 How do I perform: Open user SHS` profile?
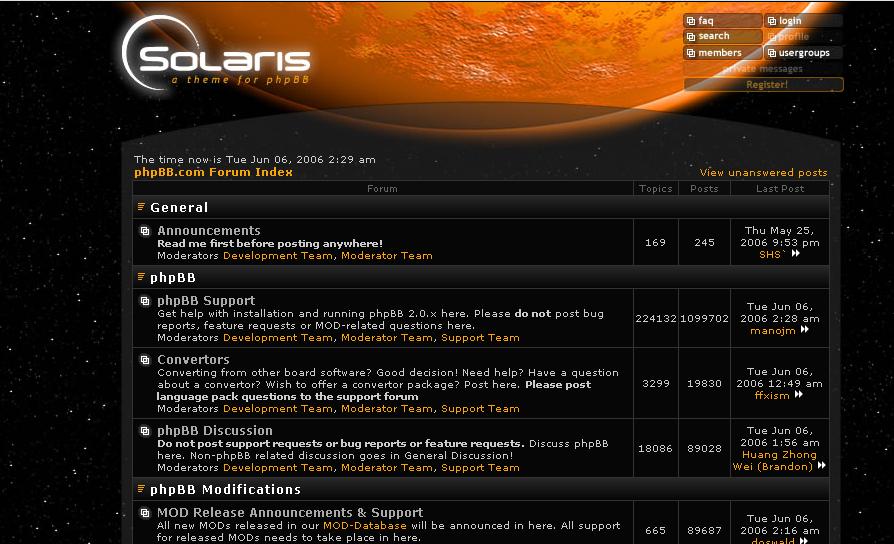(x=773, y=254)
